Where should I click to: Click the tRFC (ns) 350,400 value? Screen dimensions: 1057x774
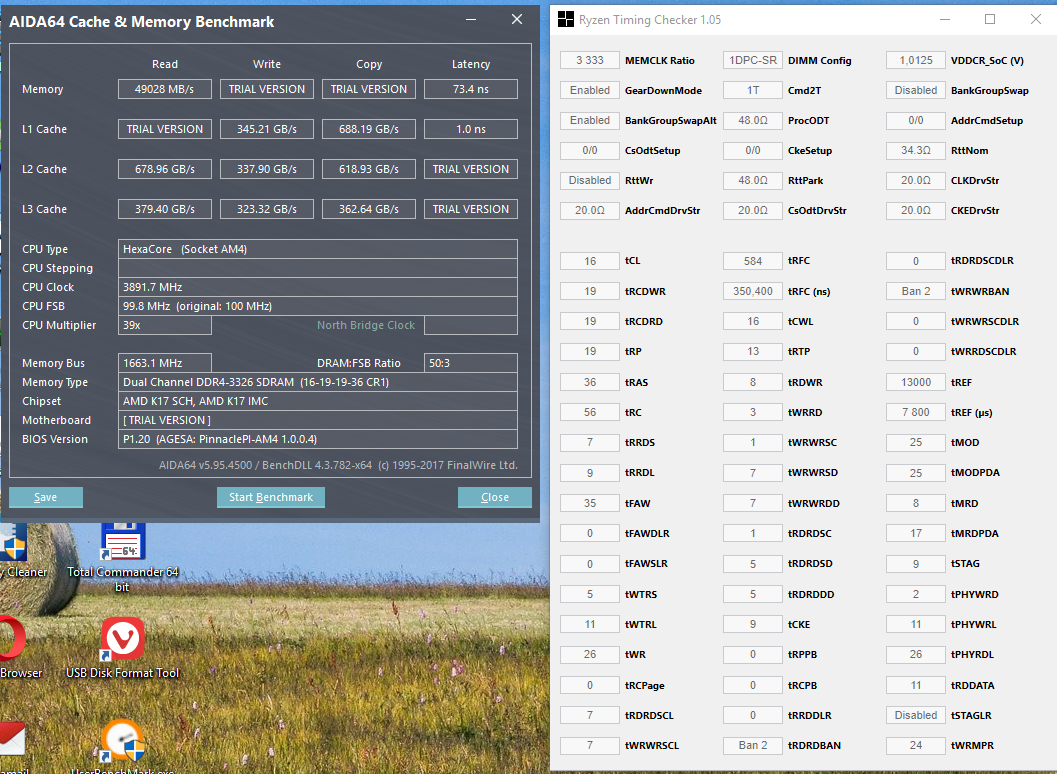coord(753,291)
